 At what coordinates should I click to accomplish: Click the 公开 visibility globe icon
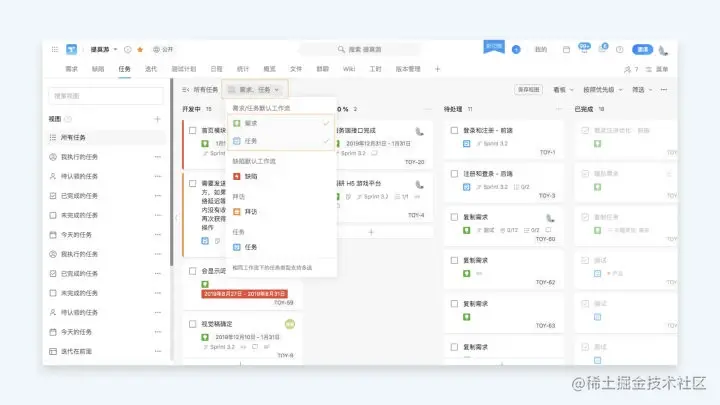click(x=156, y=50)
